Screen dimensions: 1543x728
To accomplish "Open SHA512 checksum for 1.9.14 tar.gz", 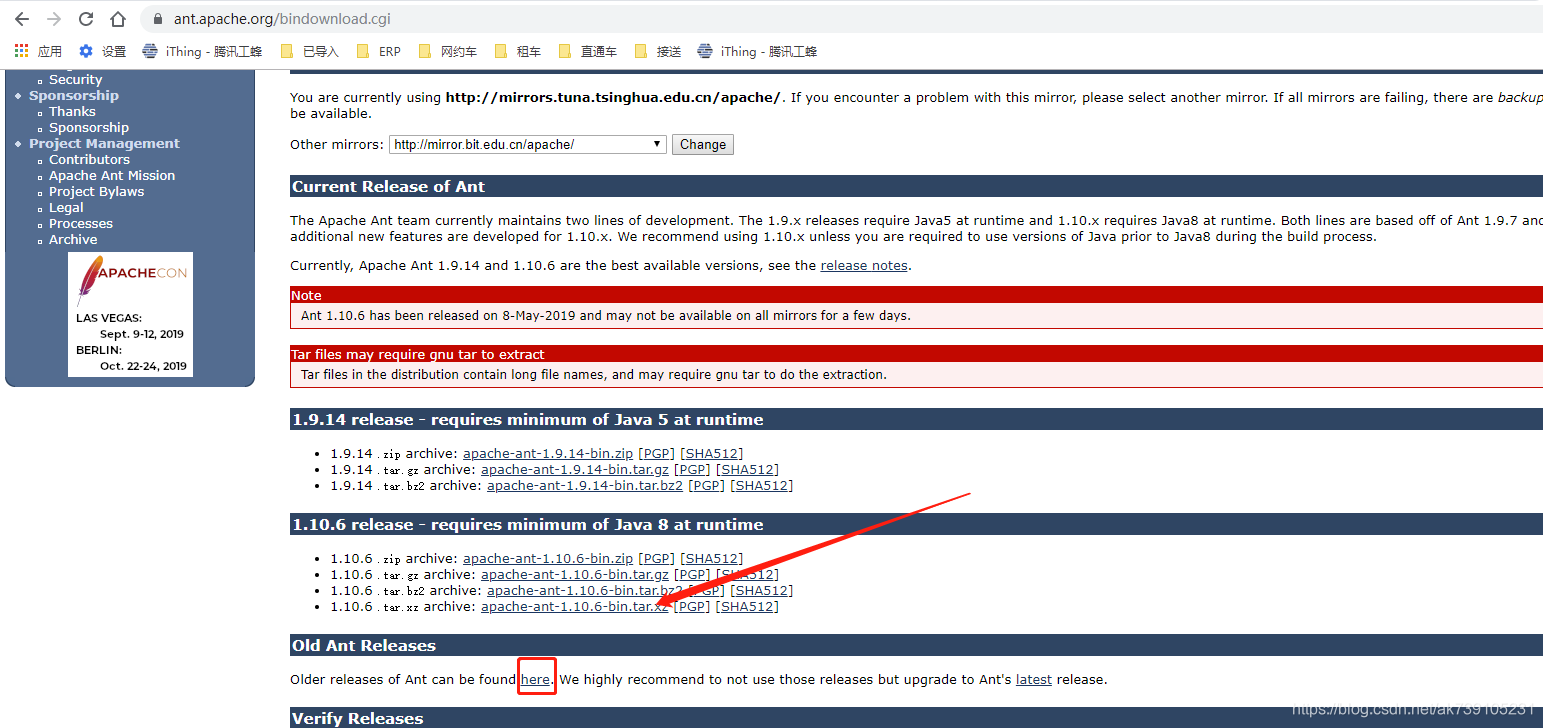I will pos(747,470).
